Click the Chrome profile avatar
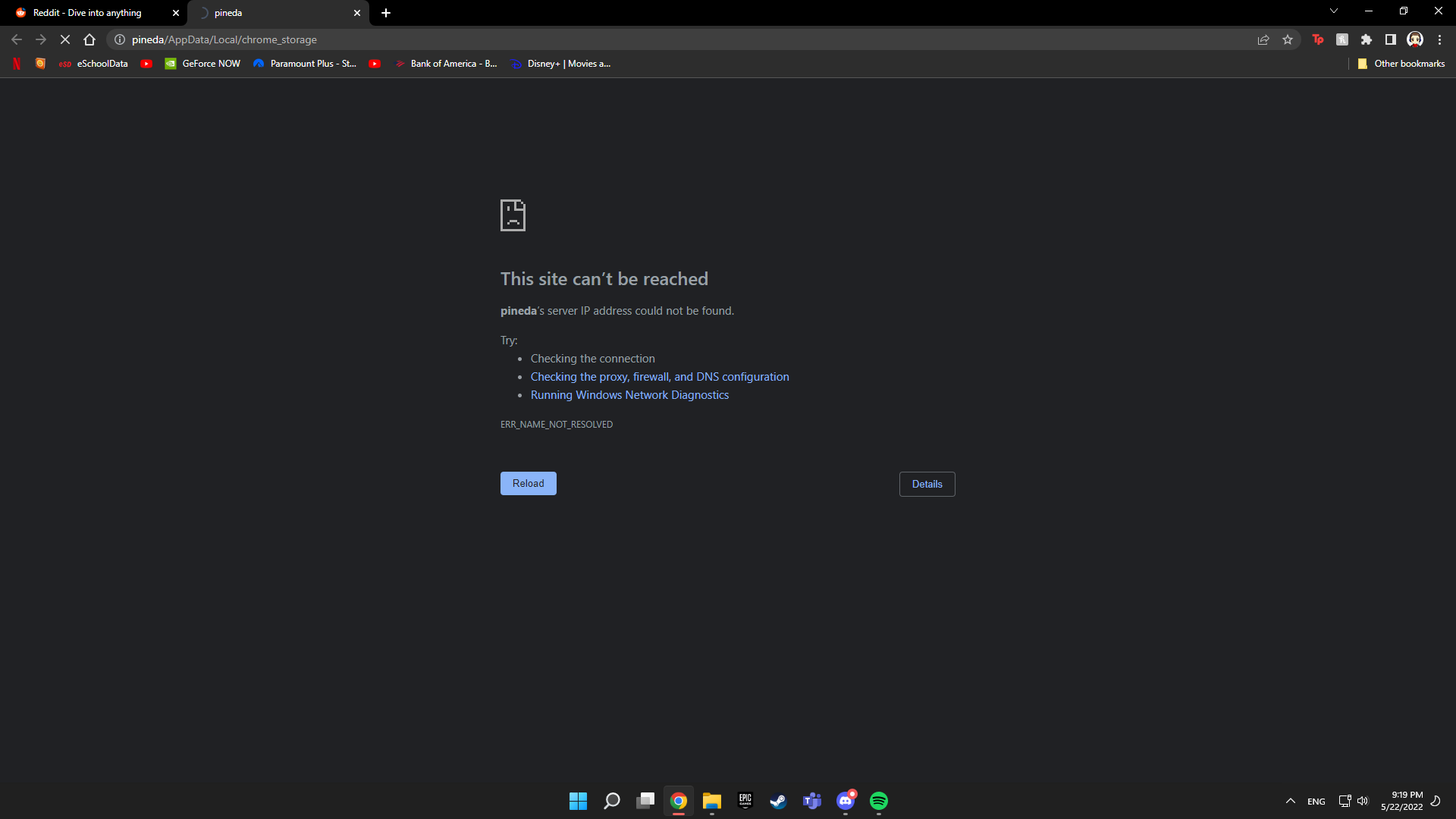 click(x=1415, y=39)
